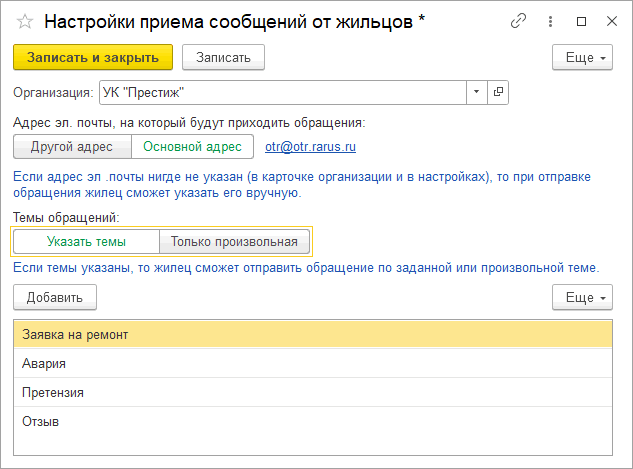Screen dimensions: 633x469
Task: Expand the Организация dropdown arrow
Action: 477,92
